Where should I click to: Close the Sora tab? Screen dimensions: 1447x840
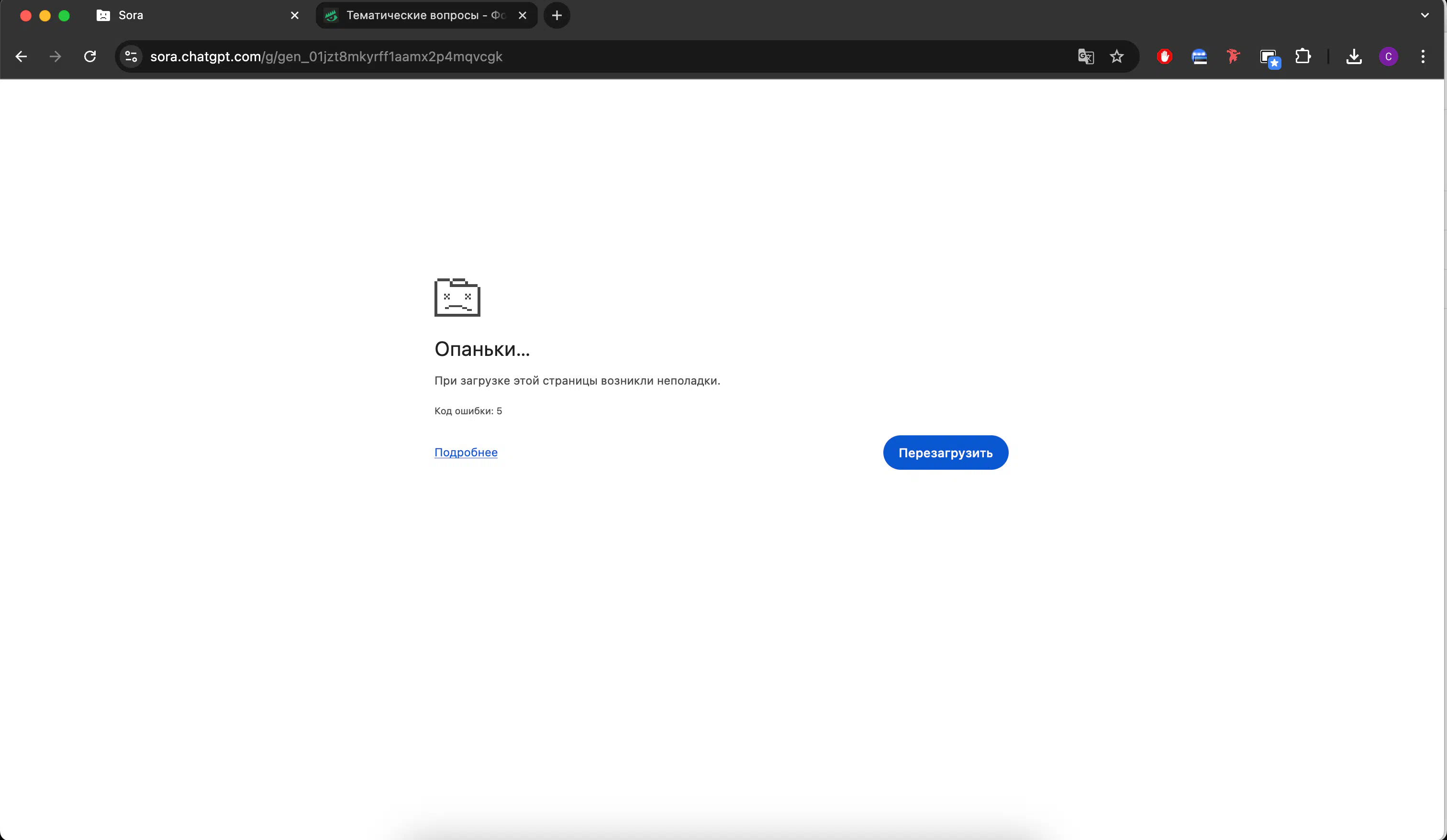[x=295, y=15]
